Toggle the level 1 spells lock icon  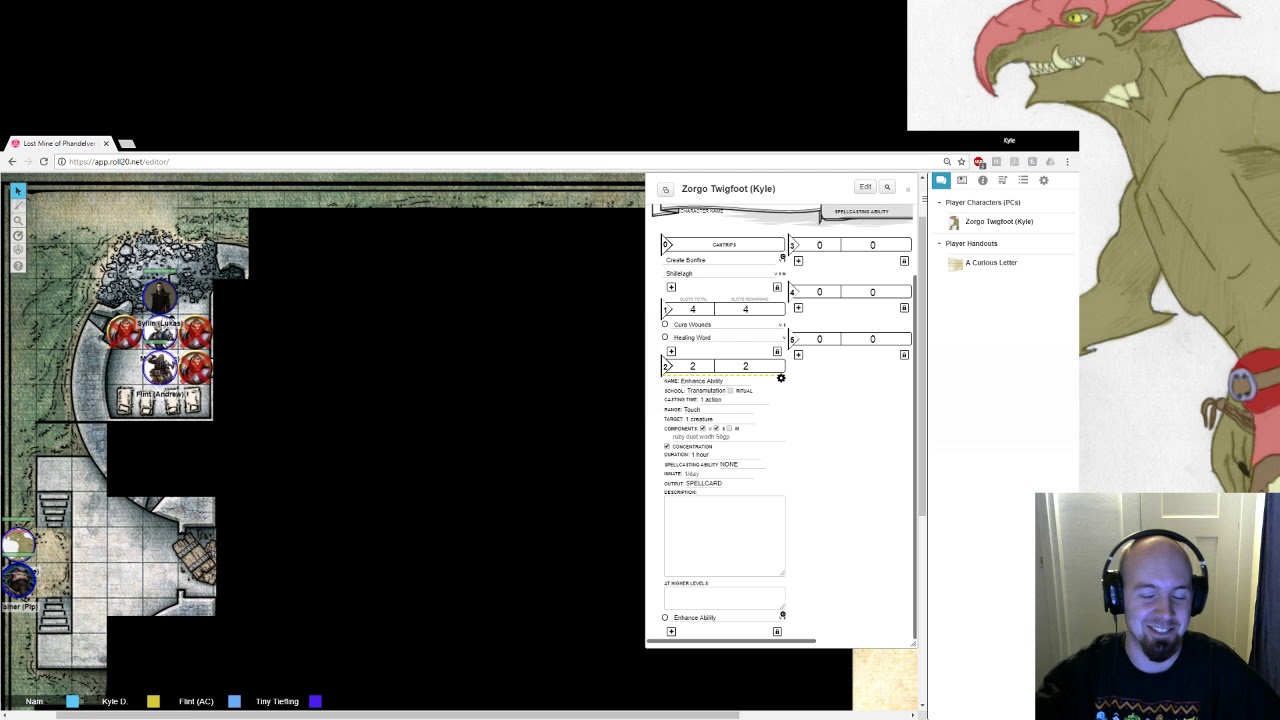[x=777, y=351]
